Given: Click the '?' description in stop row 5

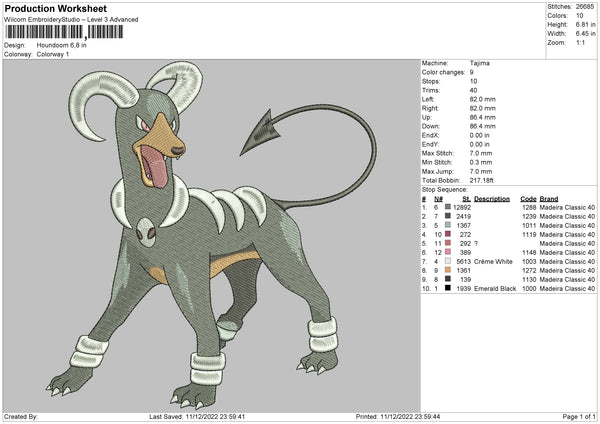Looking at the screenshot, I should coord(476,243).
